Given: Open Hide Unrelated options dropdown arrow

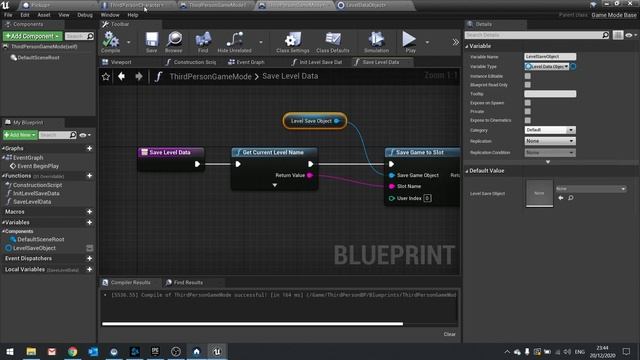Looking at the screenshot, I should coord(260,42).
